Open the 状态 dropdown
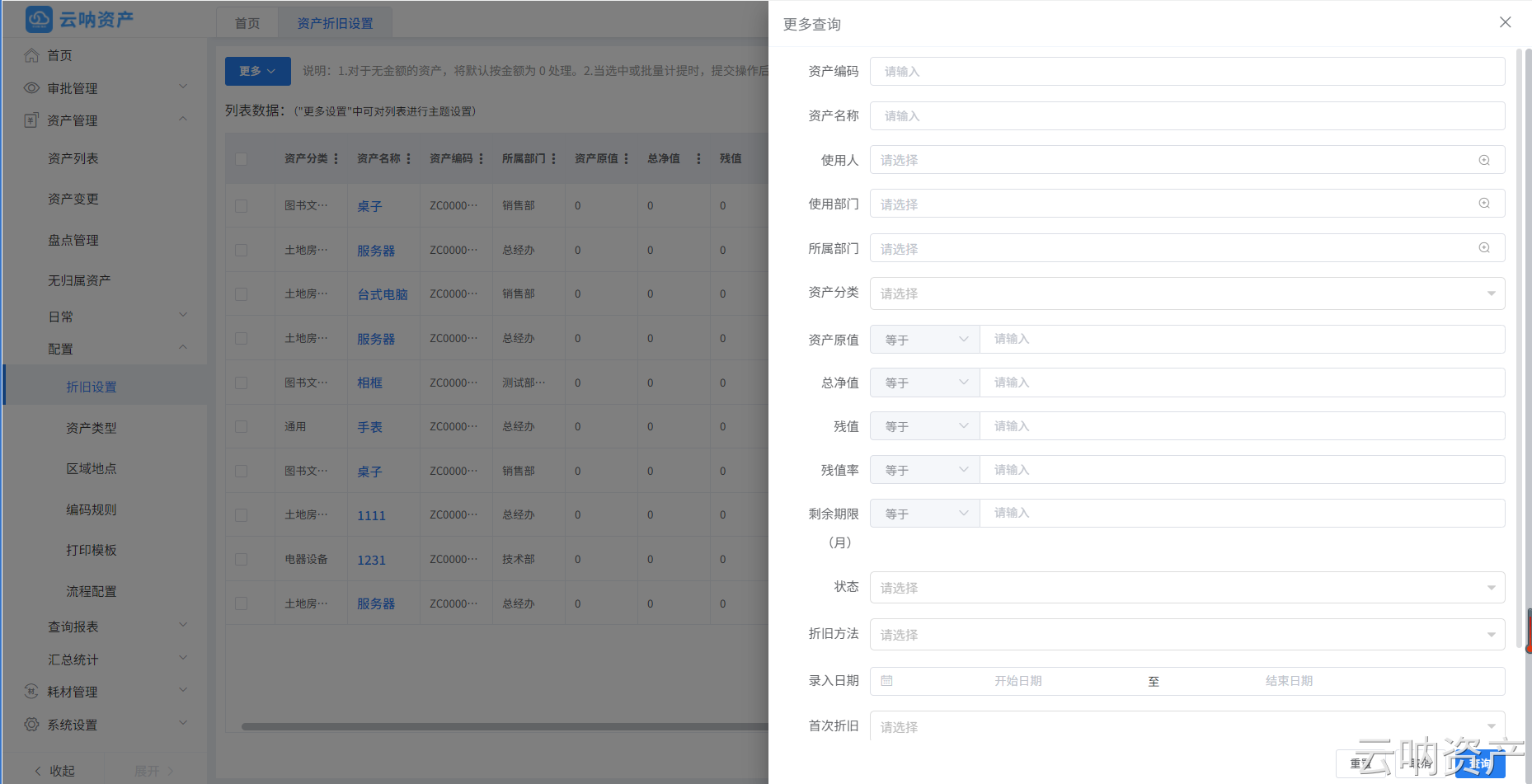This screenshot has width=1532, height=784. tap(1187, 588)
